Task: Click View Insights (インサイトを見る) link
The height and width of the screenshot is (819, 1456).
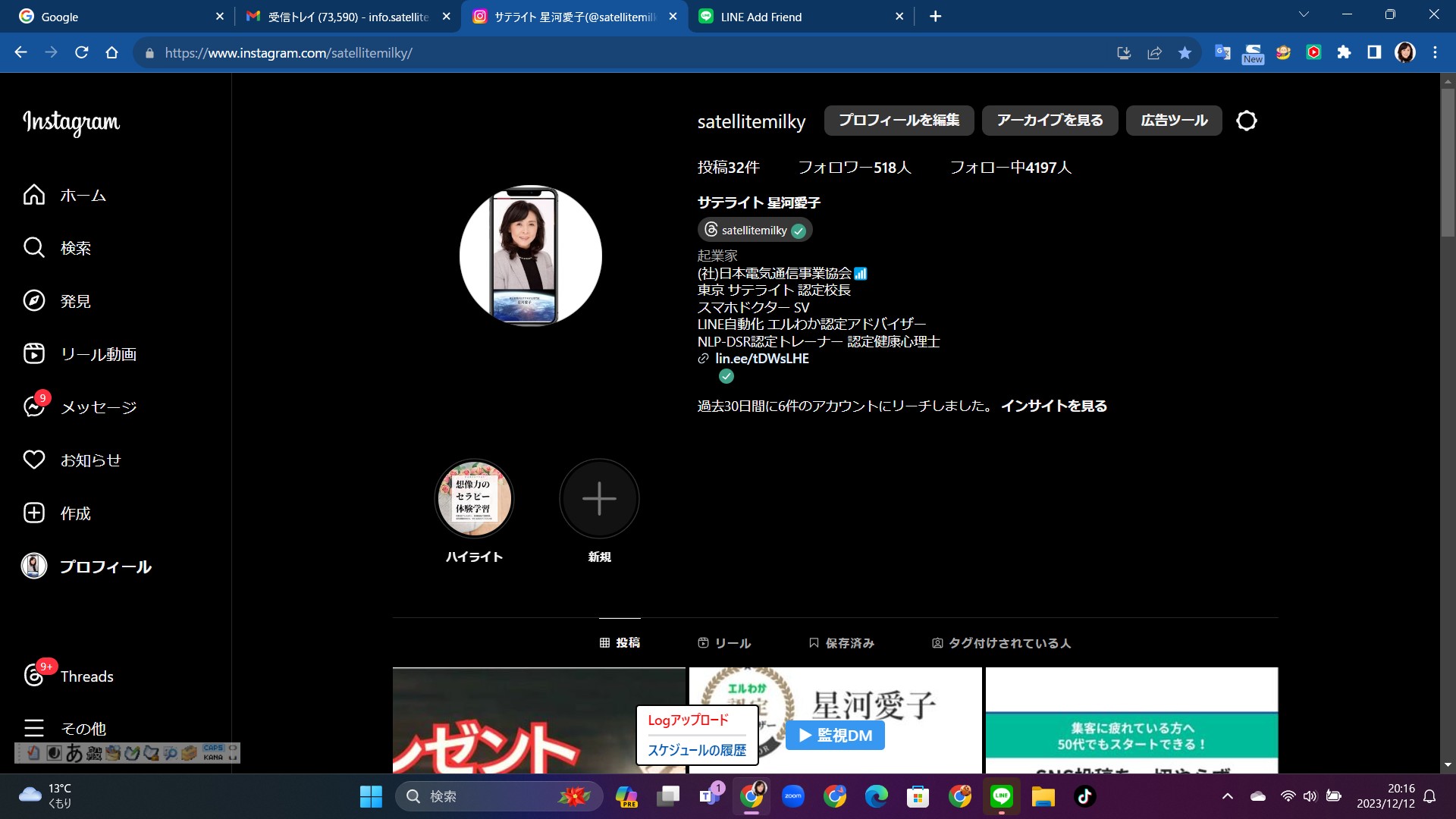Action: (x=1054, y=406)
